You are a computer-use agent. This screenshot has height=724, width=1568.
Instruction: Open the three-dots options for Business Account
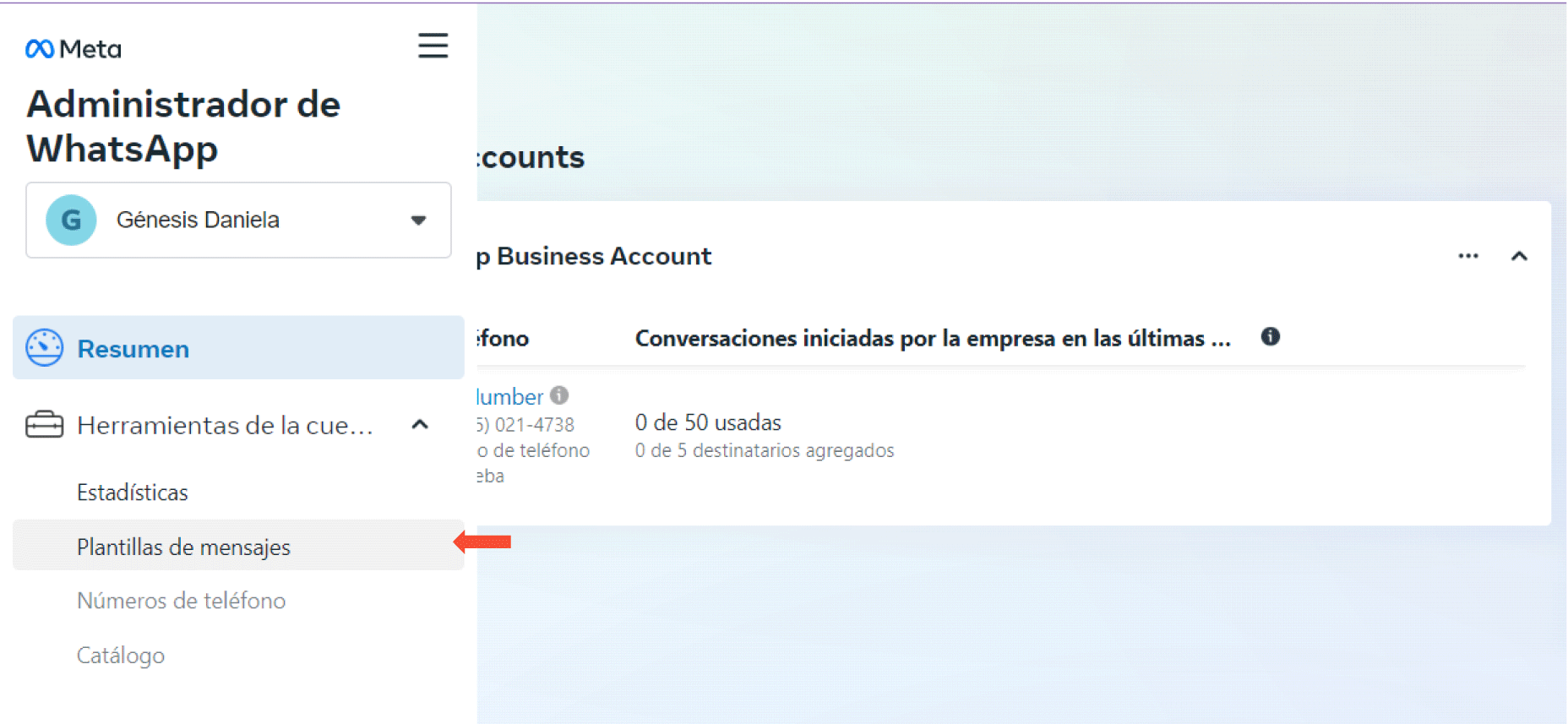[x=1468, y=256]
